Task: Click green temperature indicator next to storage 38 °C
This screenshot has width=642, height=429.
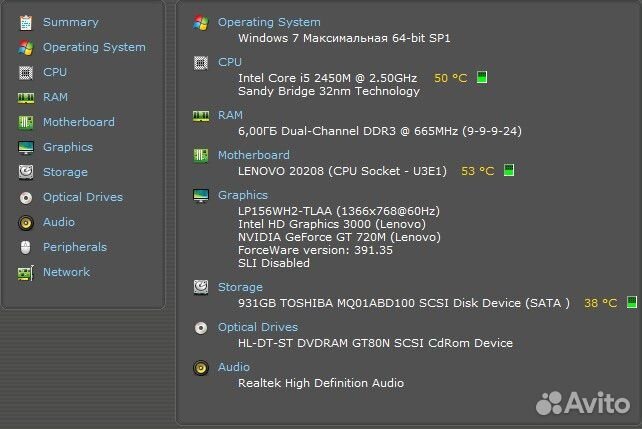Action: point(632,302)
